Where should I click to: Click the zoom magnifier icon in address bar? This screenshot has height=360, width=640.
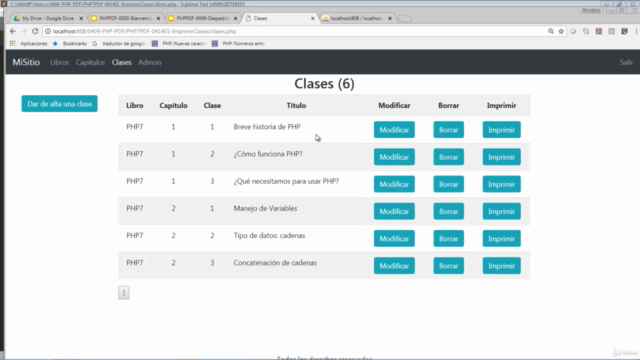point(551,31)
